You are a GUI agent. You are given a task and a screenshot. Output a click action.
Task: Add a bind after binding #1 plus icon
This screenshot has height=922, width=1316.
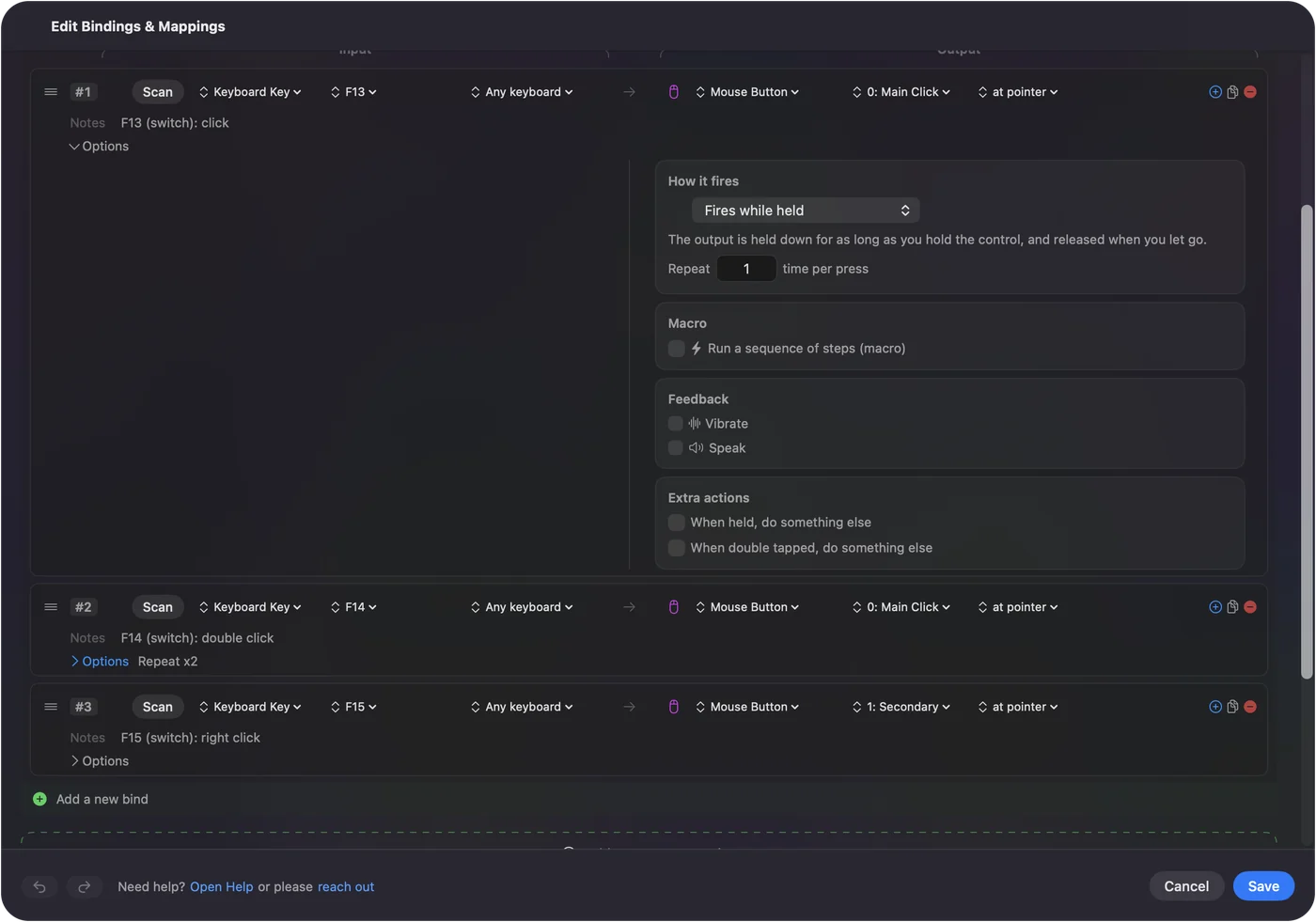click(x=1215, y=92)
